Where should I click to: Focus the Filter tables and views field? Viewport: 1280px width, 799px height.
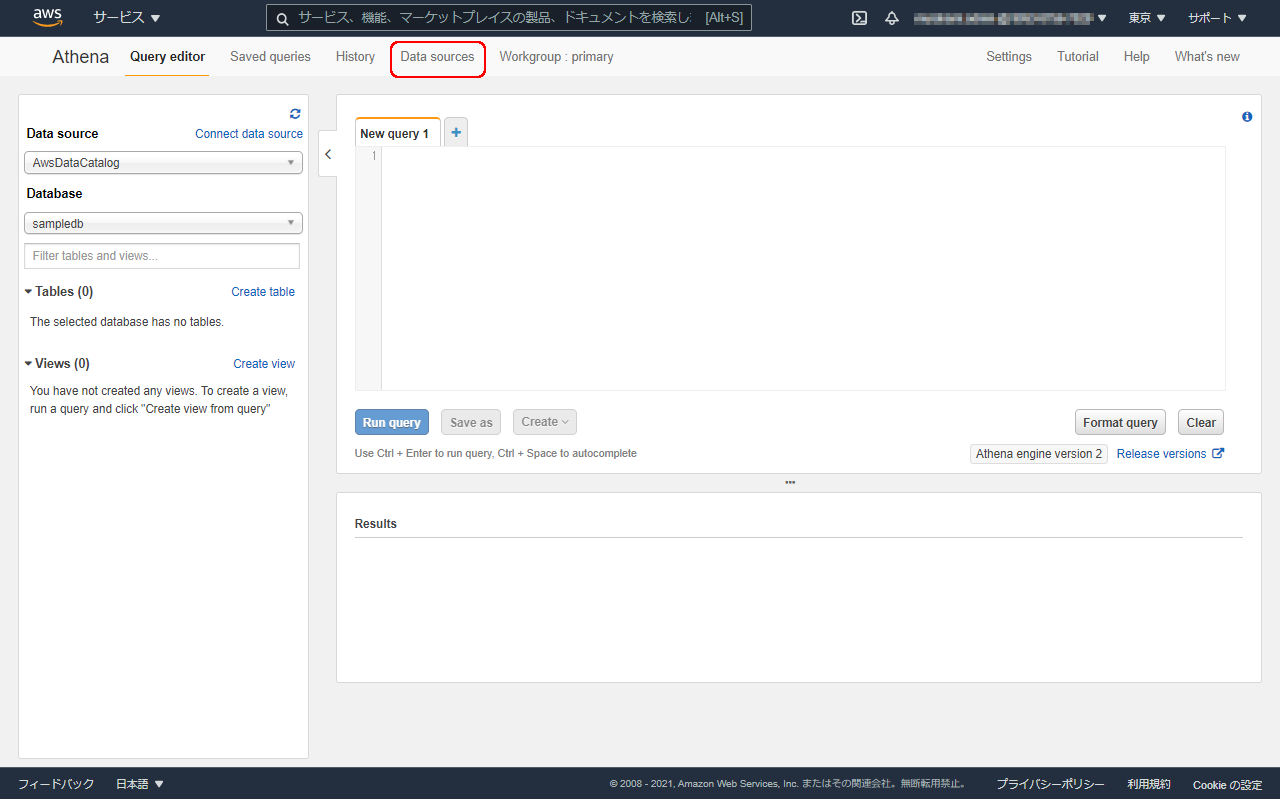tap(162, 256)
